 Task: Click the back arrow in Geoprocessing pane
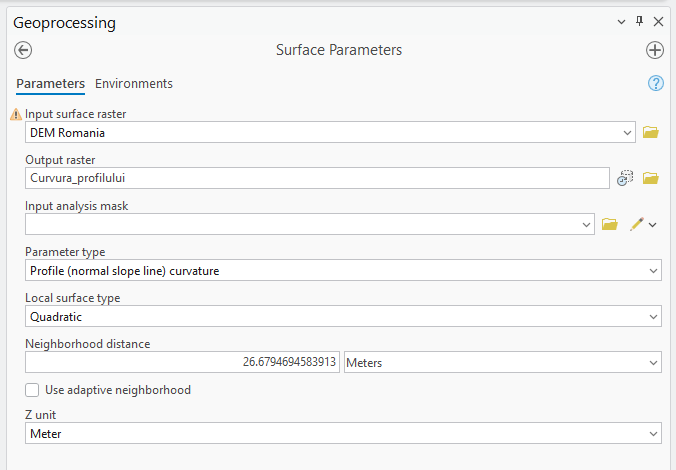24,50
